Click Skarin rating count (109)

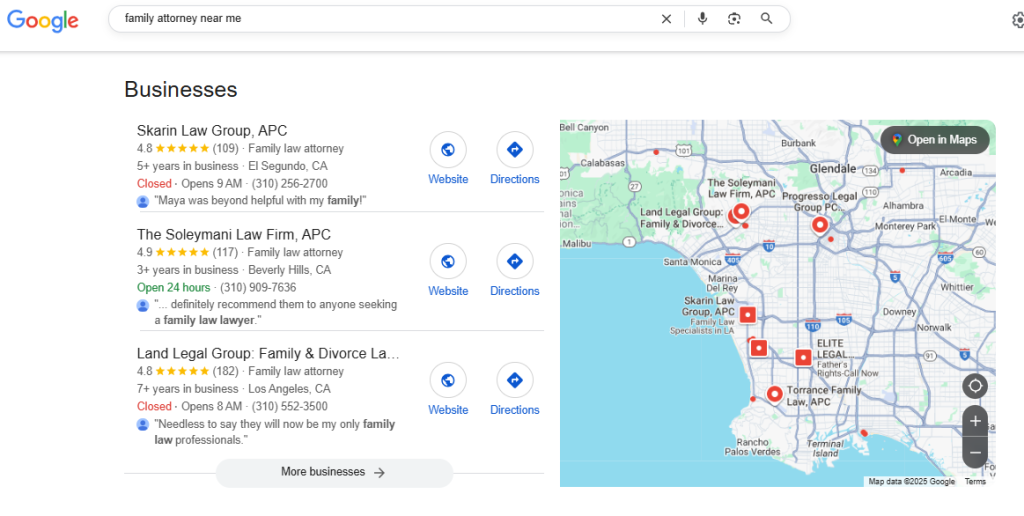point(225,148)
